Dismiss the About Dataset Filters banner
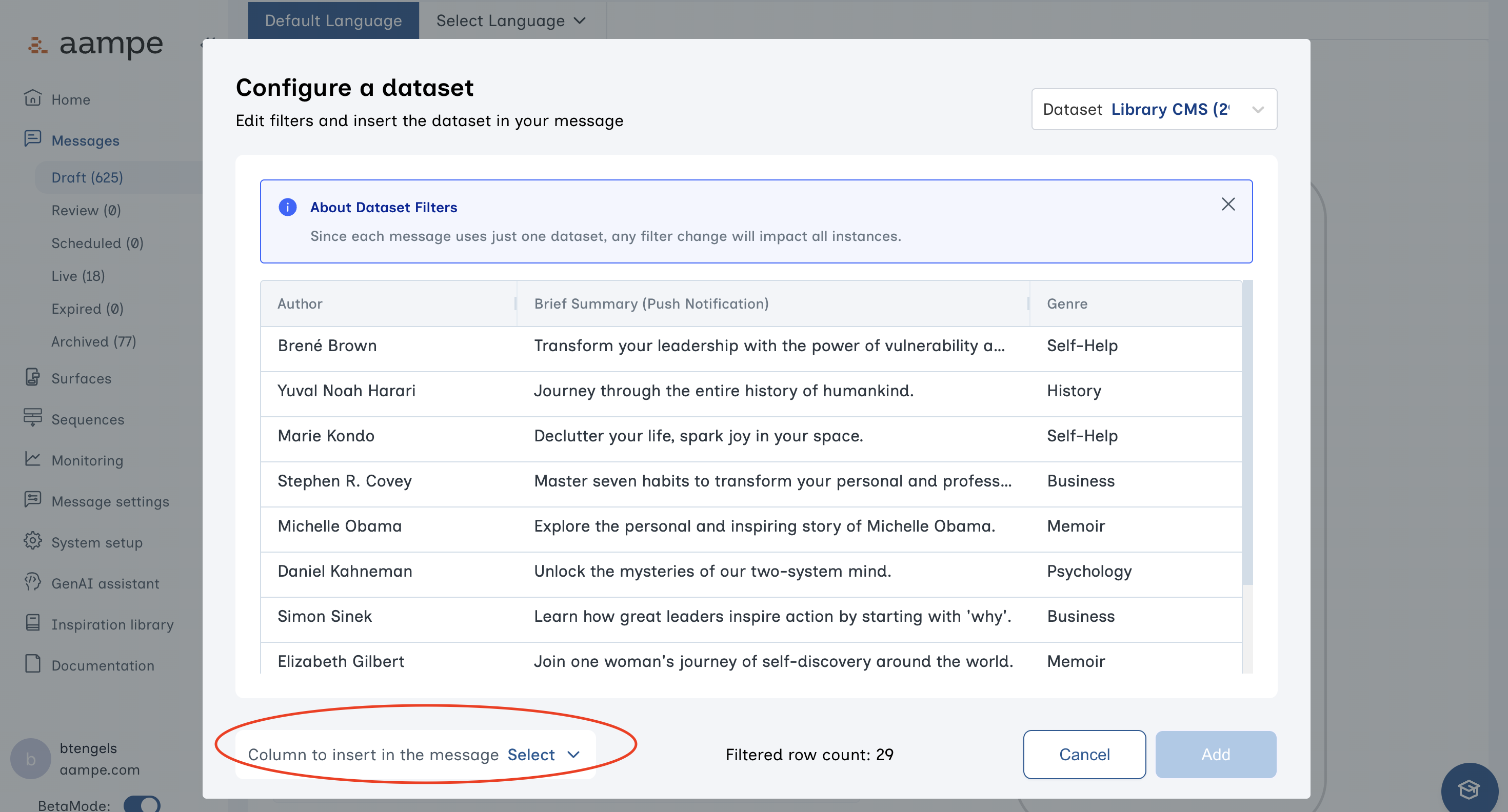 [x=1228, y=204]
